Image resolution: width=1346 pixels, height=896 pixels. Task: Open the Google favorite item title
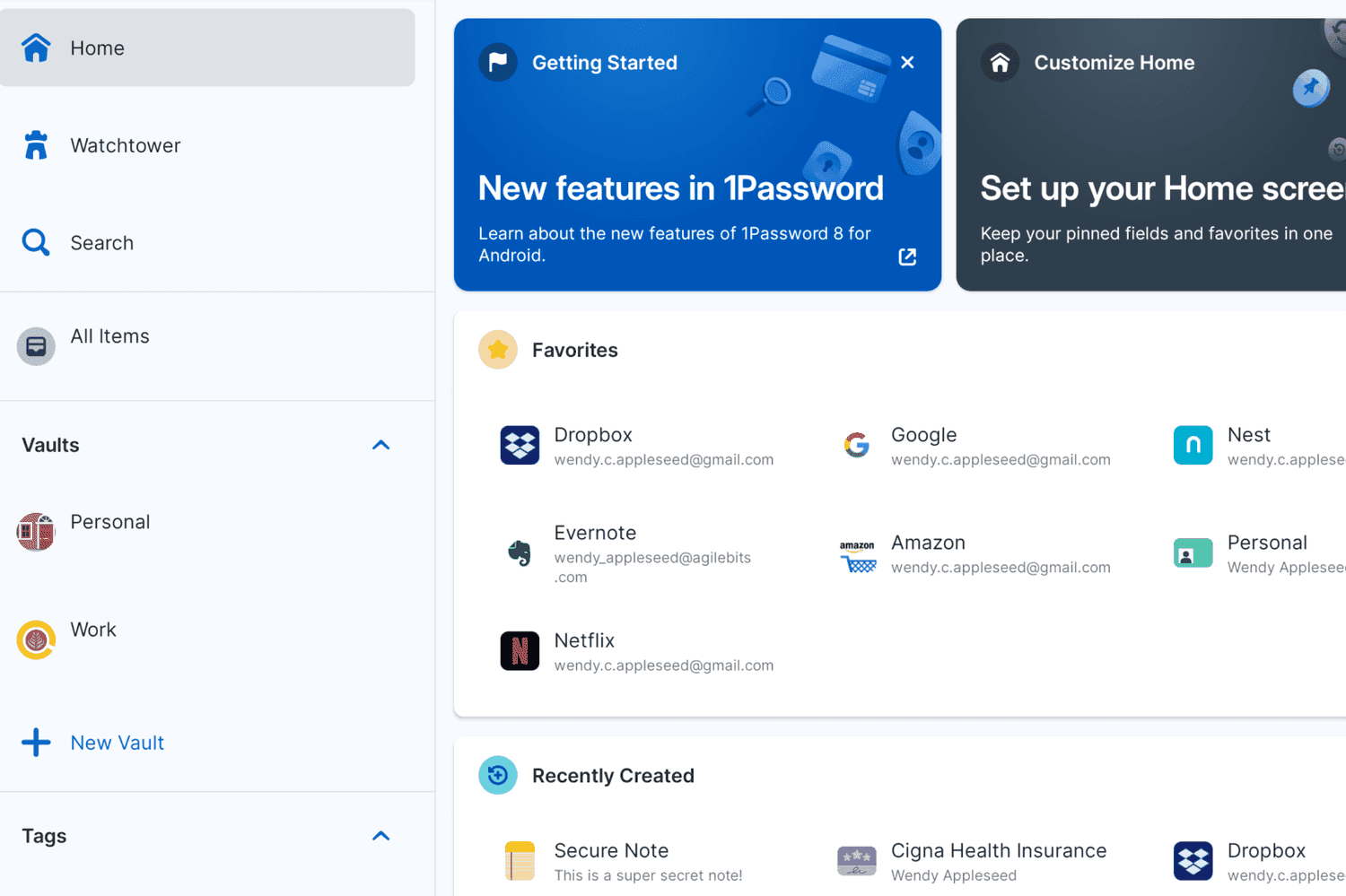point(923,434)
